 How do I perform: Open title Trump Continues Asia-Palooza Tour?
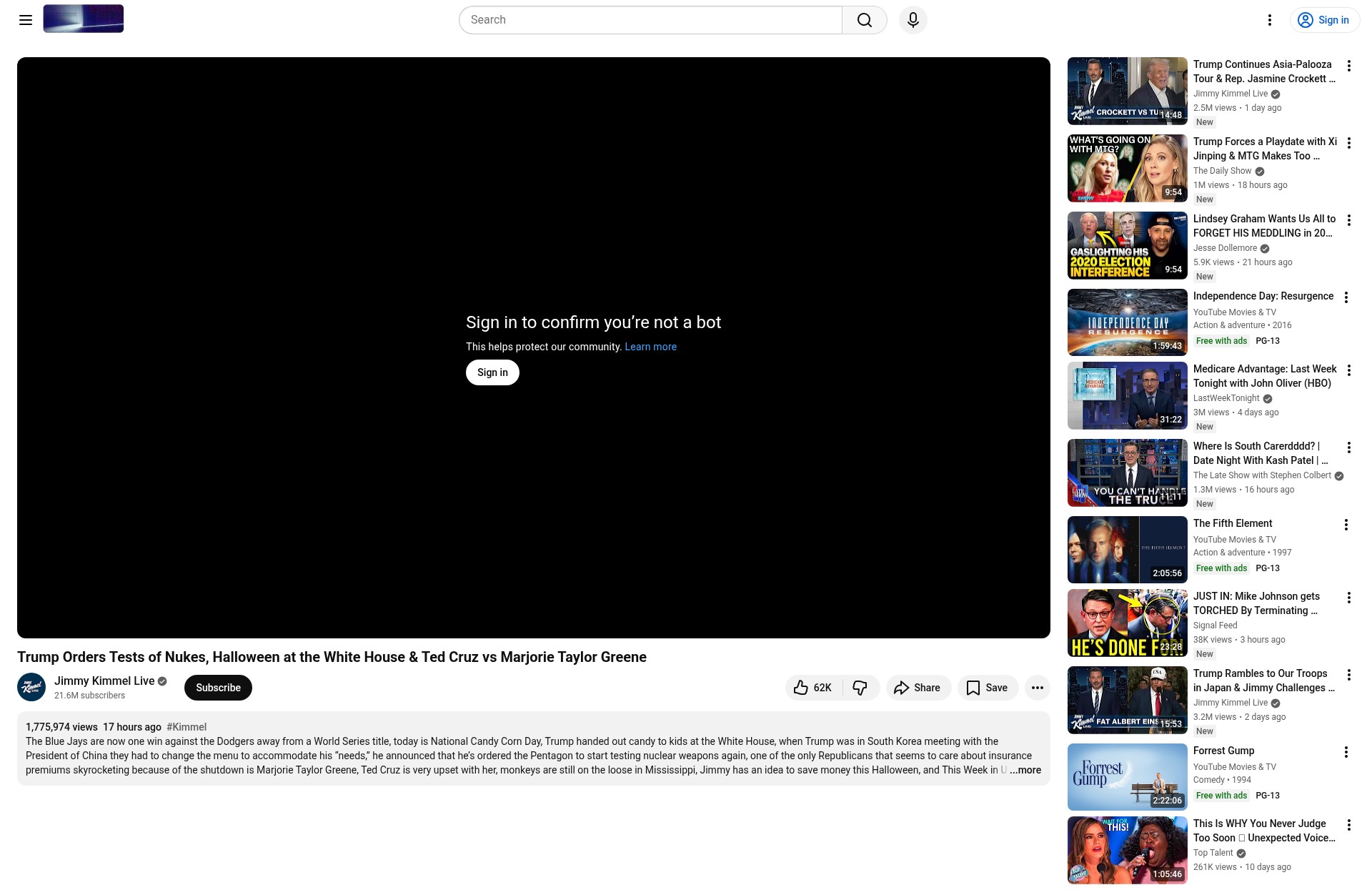pos(1264,71)
